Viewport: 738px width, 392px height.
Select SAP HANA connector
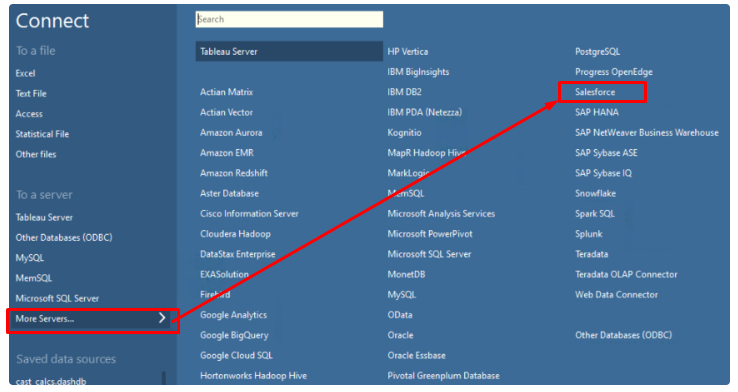597,112
